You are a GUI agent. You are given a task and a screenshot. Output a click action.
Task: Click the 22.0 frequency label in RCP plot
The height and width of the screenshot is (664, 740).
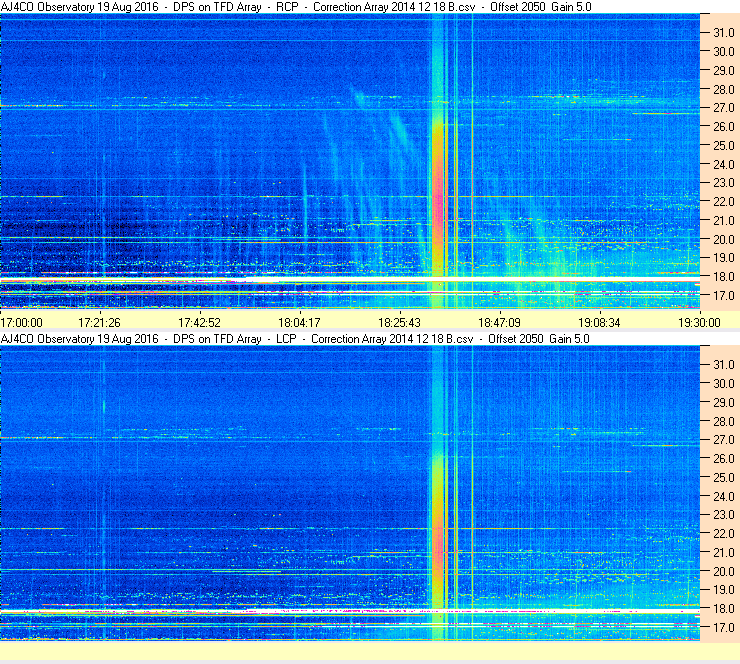[724, 202]
